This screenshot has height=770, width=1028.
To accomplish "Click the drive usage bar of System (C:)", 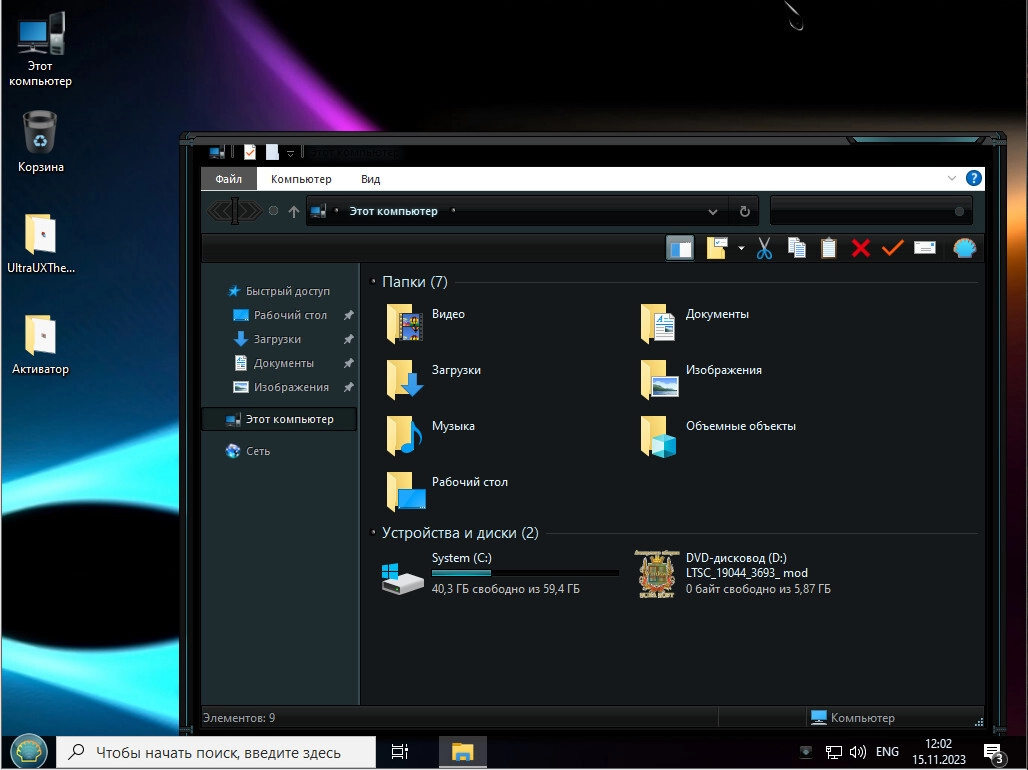I will tap(525, 572).
